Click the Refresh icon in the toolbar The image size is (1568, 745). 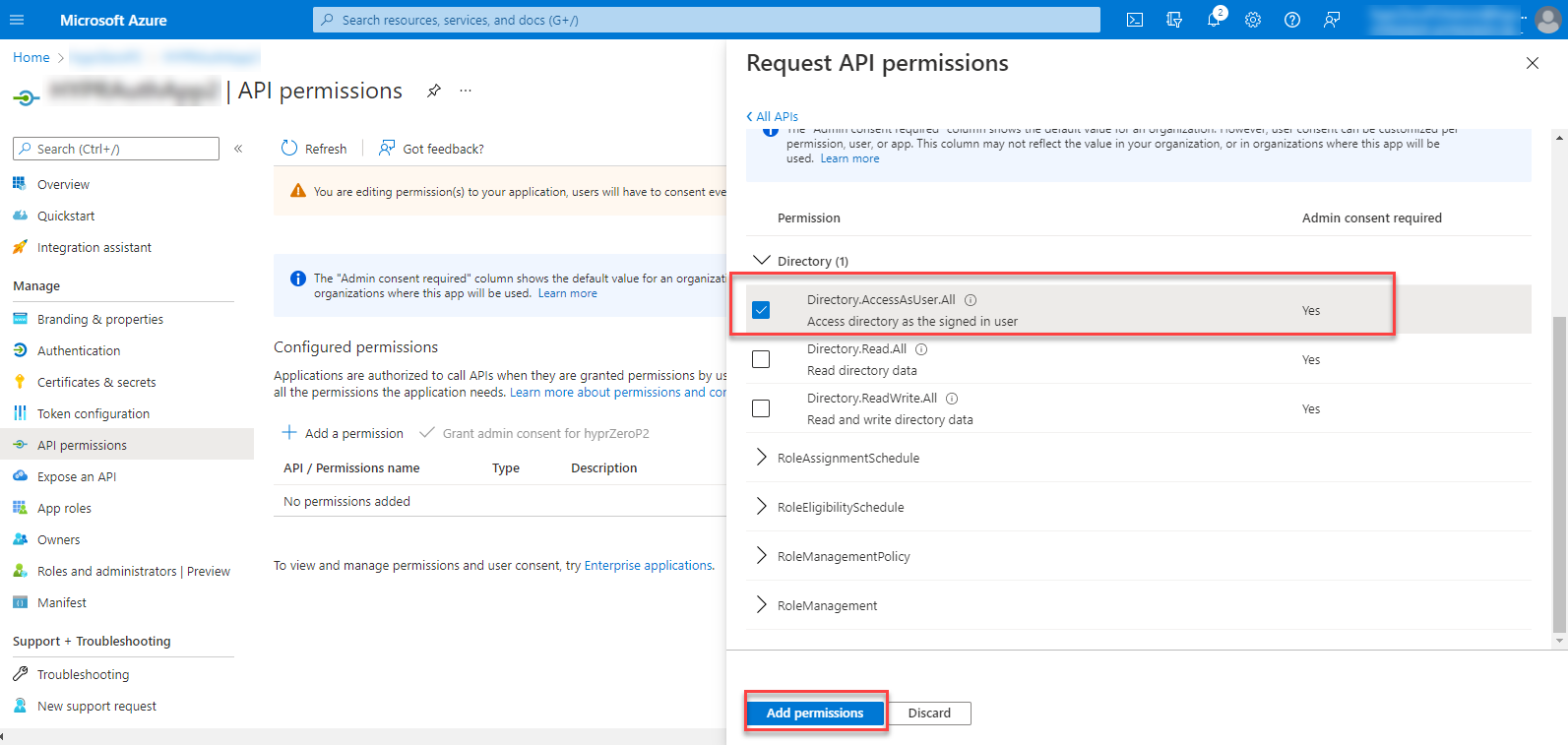[x=289, y=149]
